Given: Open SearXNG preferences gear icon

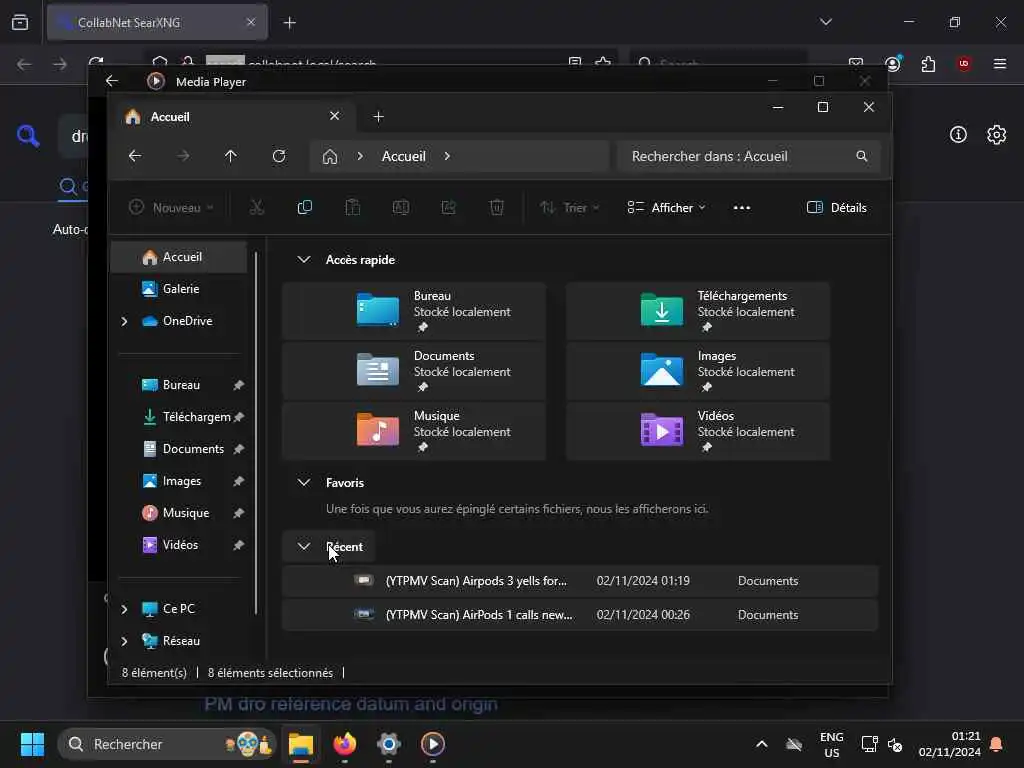Looking at the screenshot, I should [x=997, y=135].
